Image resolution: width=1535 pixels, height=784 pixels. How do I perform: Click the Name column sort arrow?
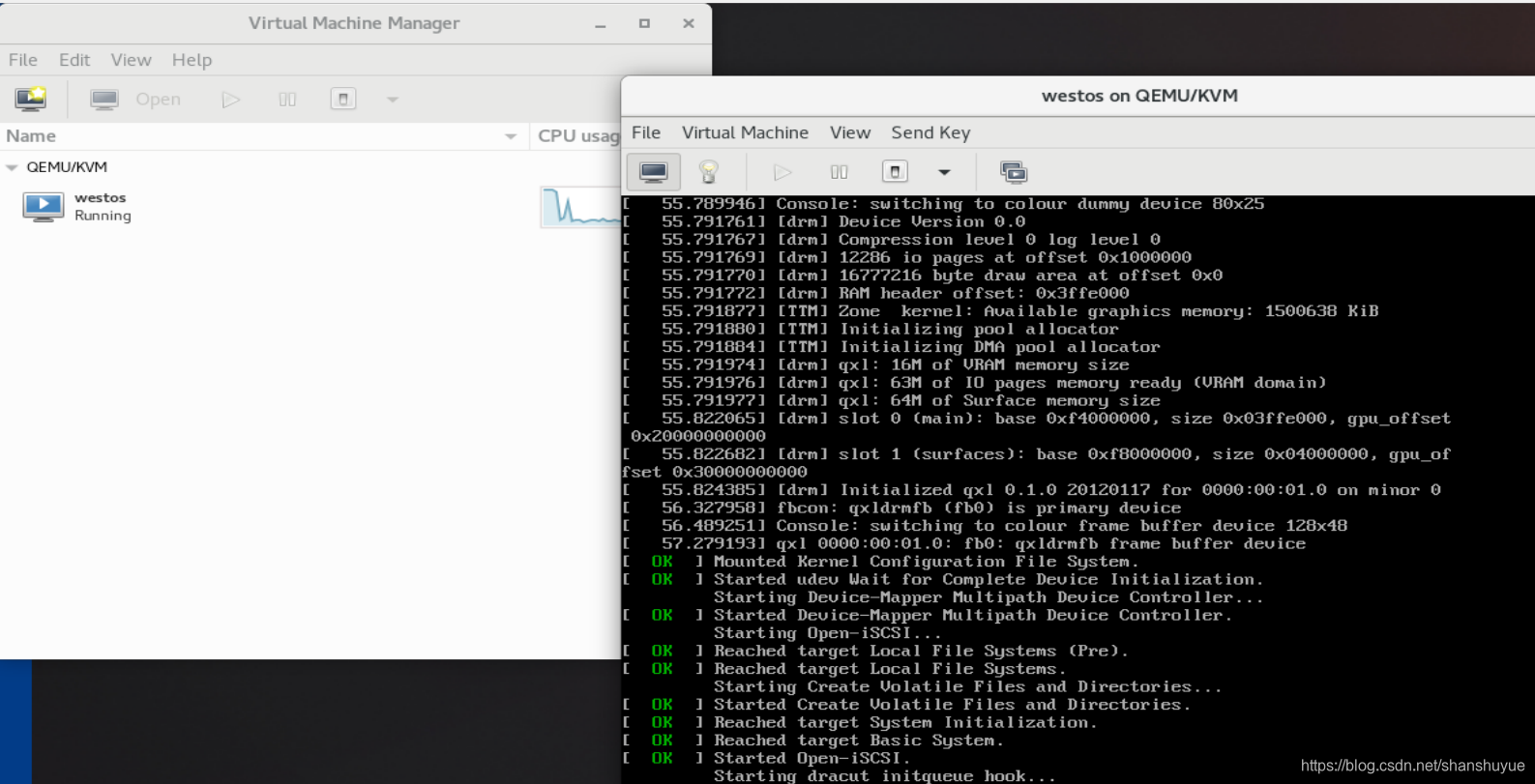[511, 137]
